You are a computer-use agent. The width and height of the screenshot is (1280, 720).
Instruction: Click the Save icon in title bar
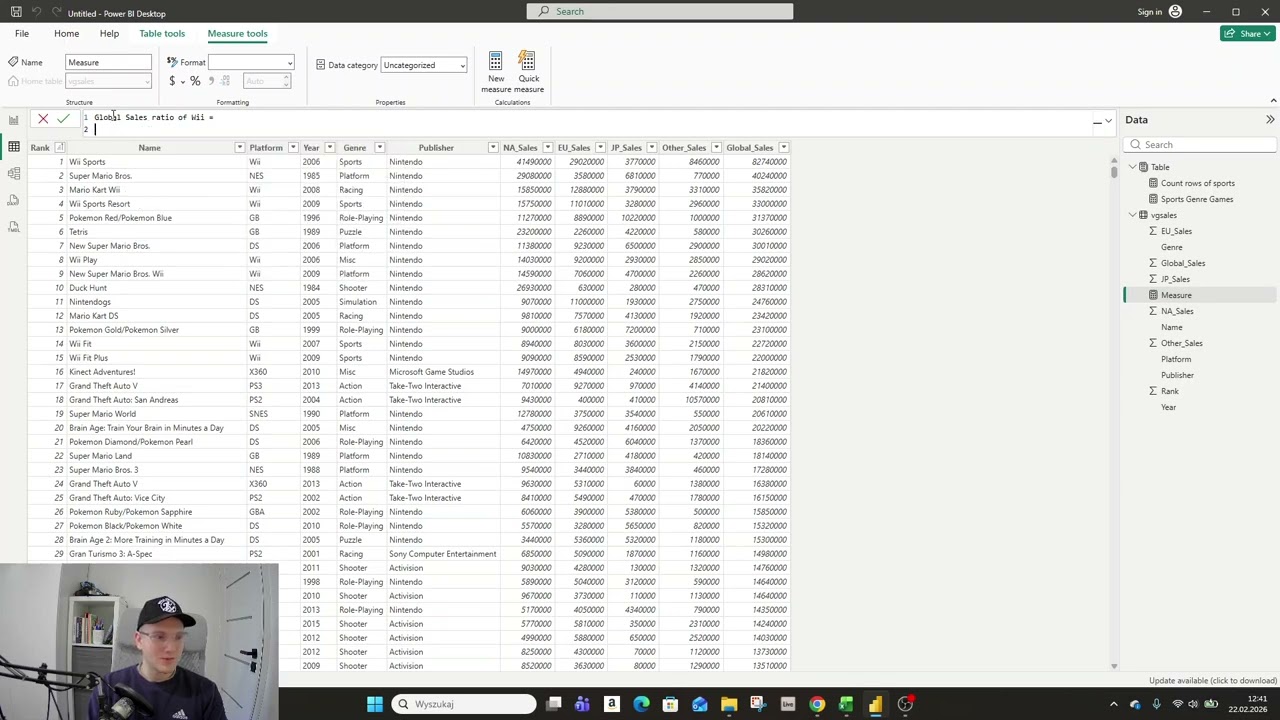(x=16, y=12)
